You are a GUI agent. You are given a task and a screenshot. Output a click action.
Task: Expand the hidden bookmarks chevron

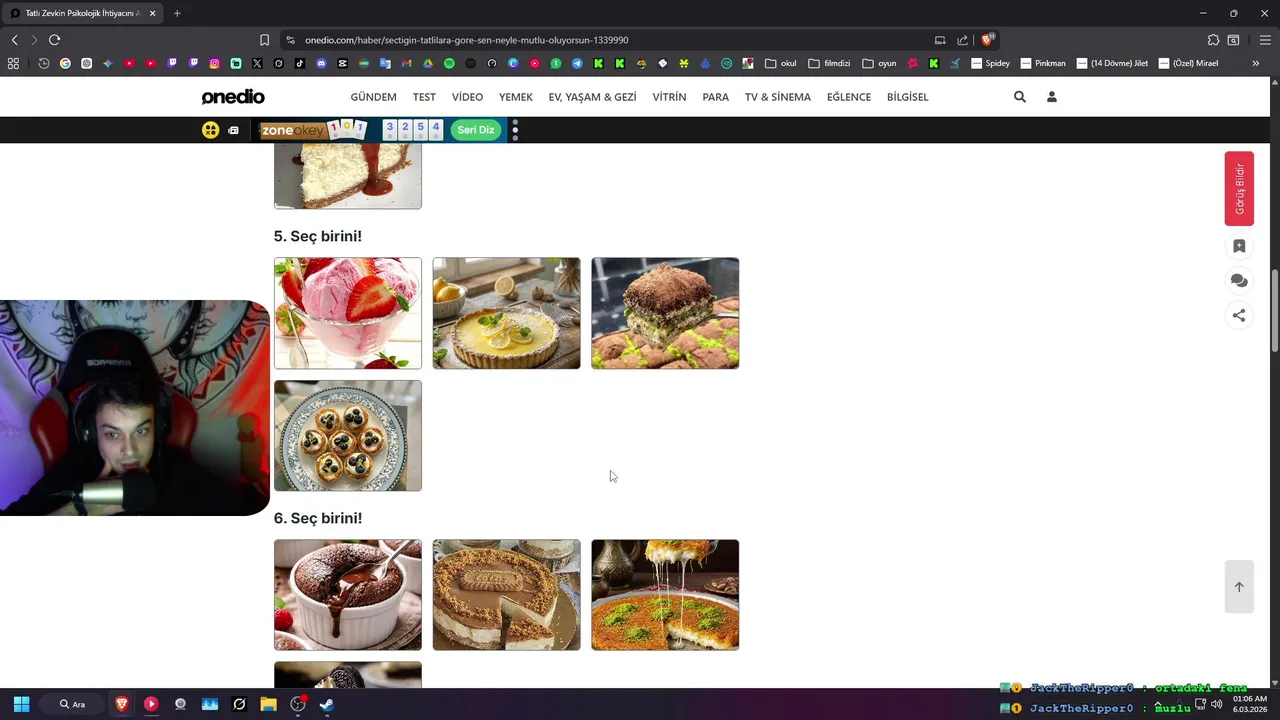click(x=1256, y=63)
